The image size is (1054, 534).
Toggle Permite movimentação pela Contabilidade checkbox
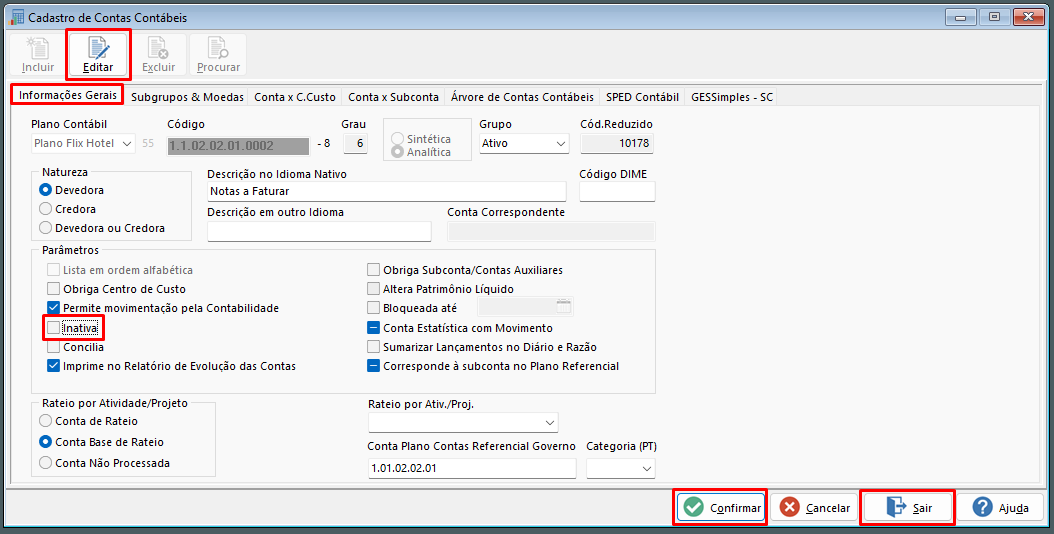pyautogui.click(x=54, y=308)
